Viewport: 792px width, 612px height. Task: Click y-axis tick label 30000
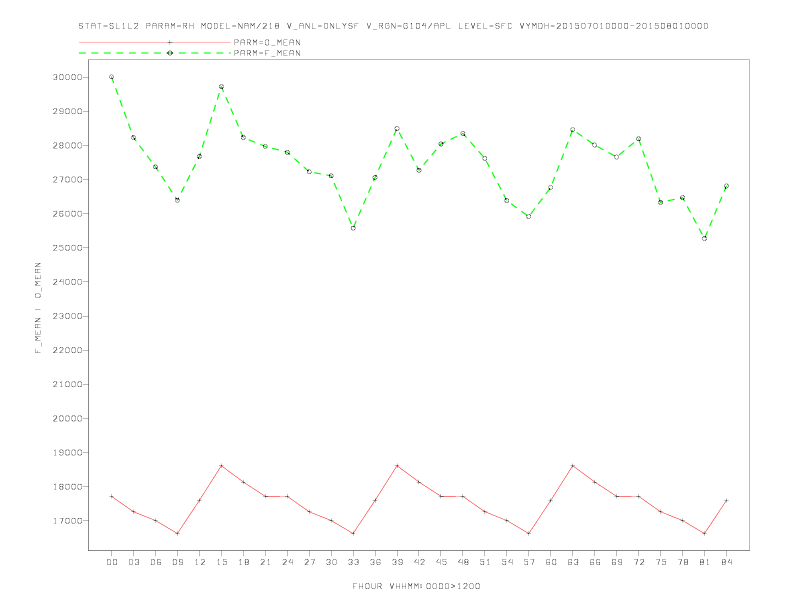click(67, 77)
